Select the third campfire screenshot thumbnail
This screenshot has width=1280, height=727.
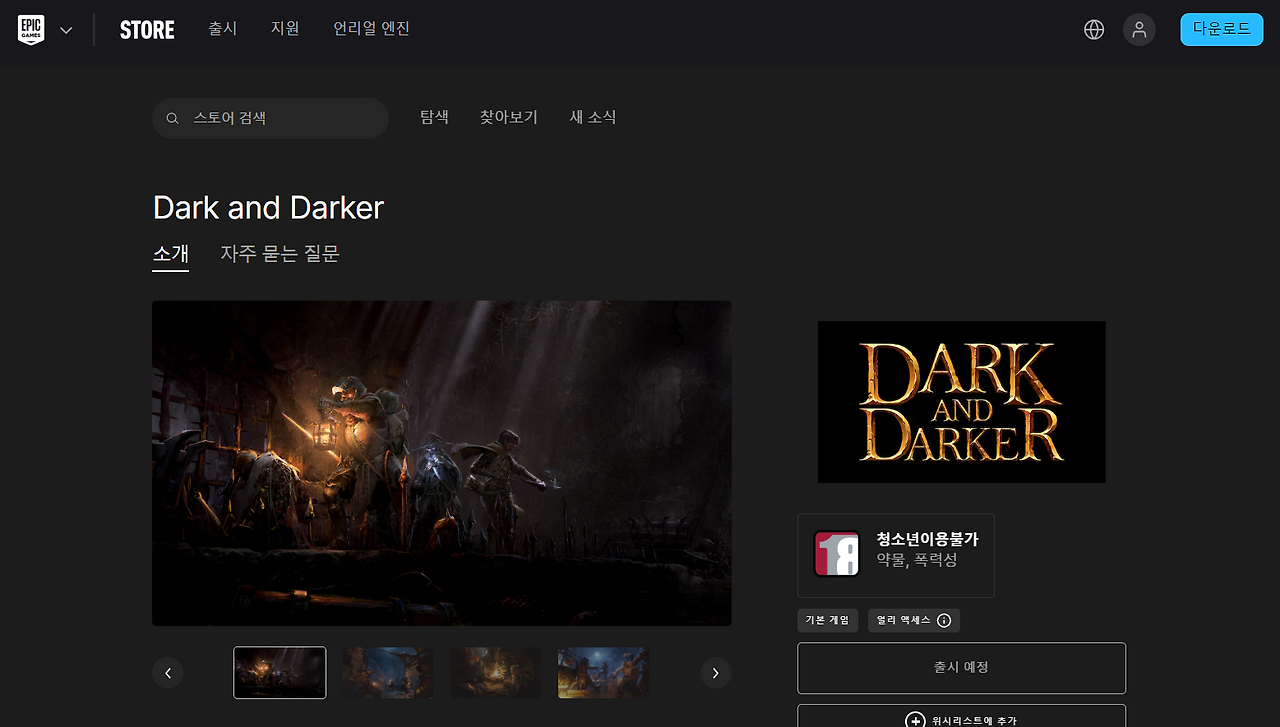point(496,672)
